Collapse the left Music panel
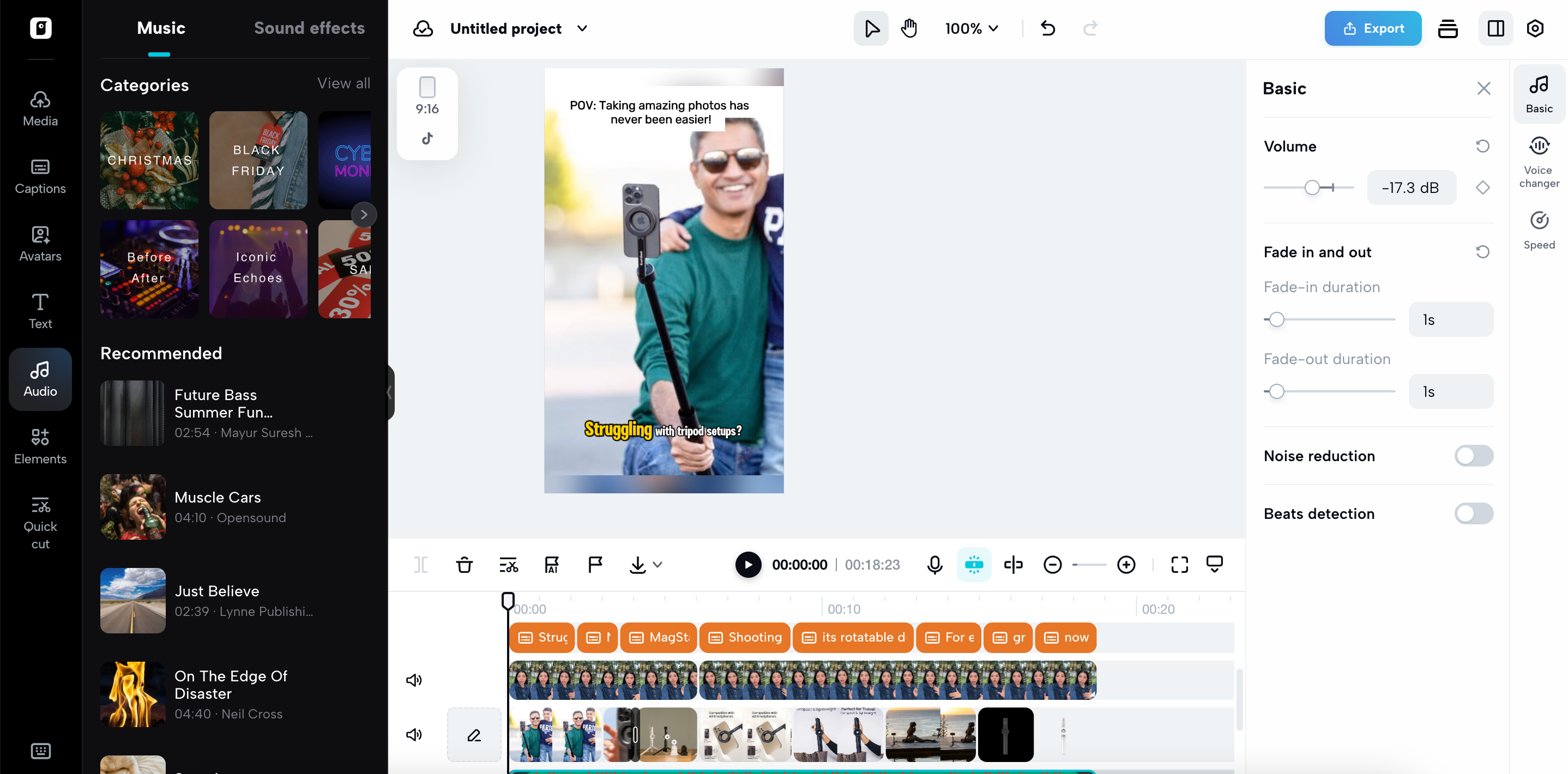1568x774 pixels. (390, 392)
